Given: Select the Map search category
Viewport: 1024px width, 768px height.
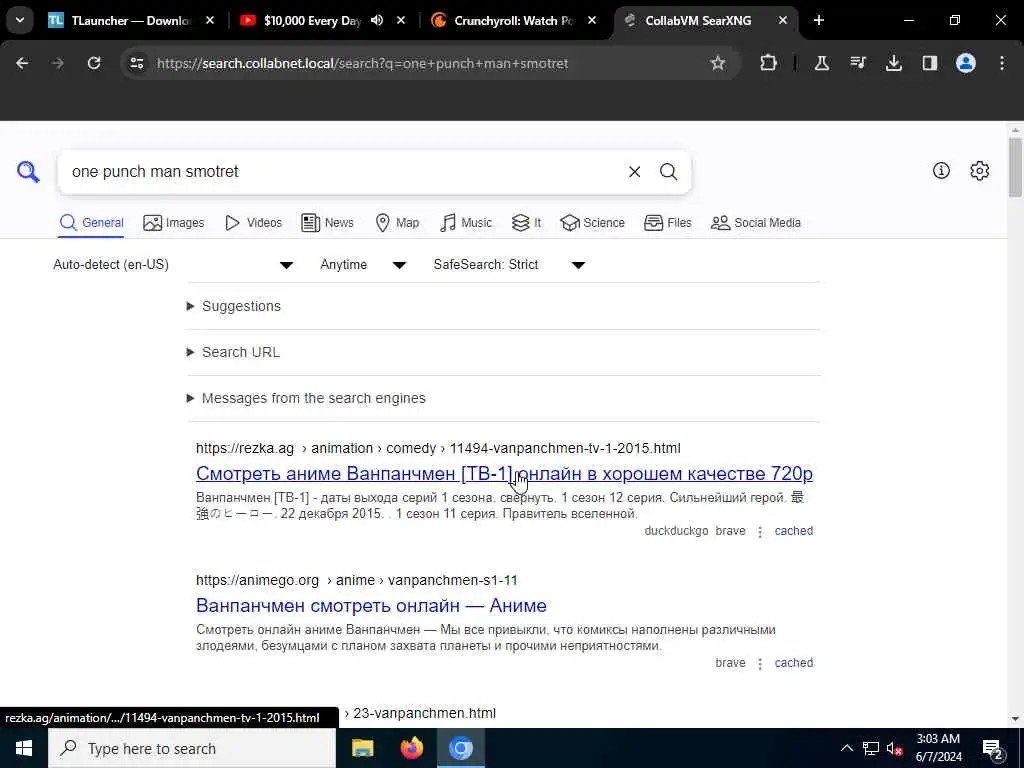Looking at the screenshot, I should point(397,223).
